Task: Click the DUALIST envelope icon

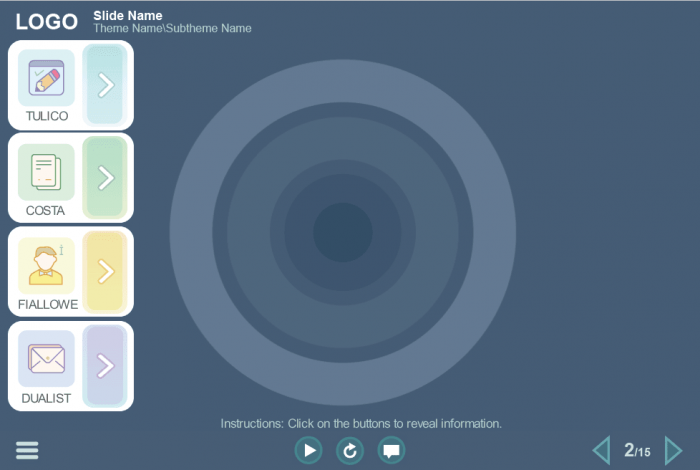Action: pyautogui.click(x=46, y=358)
